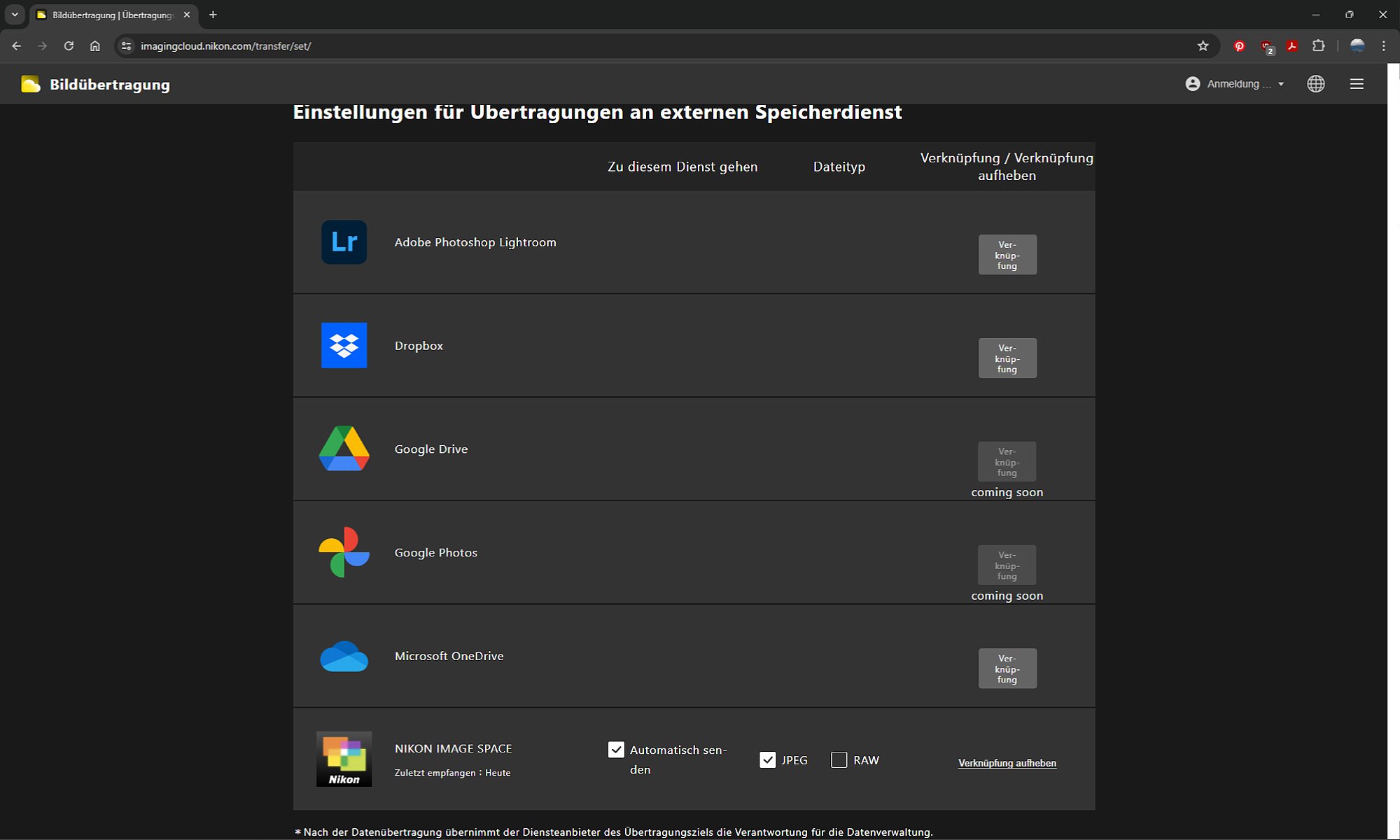Image resolution: width=1400 pixels, height=840 pixels.
Task: Click the Google Drive logo icon
Action: (x=344, y=449)
